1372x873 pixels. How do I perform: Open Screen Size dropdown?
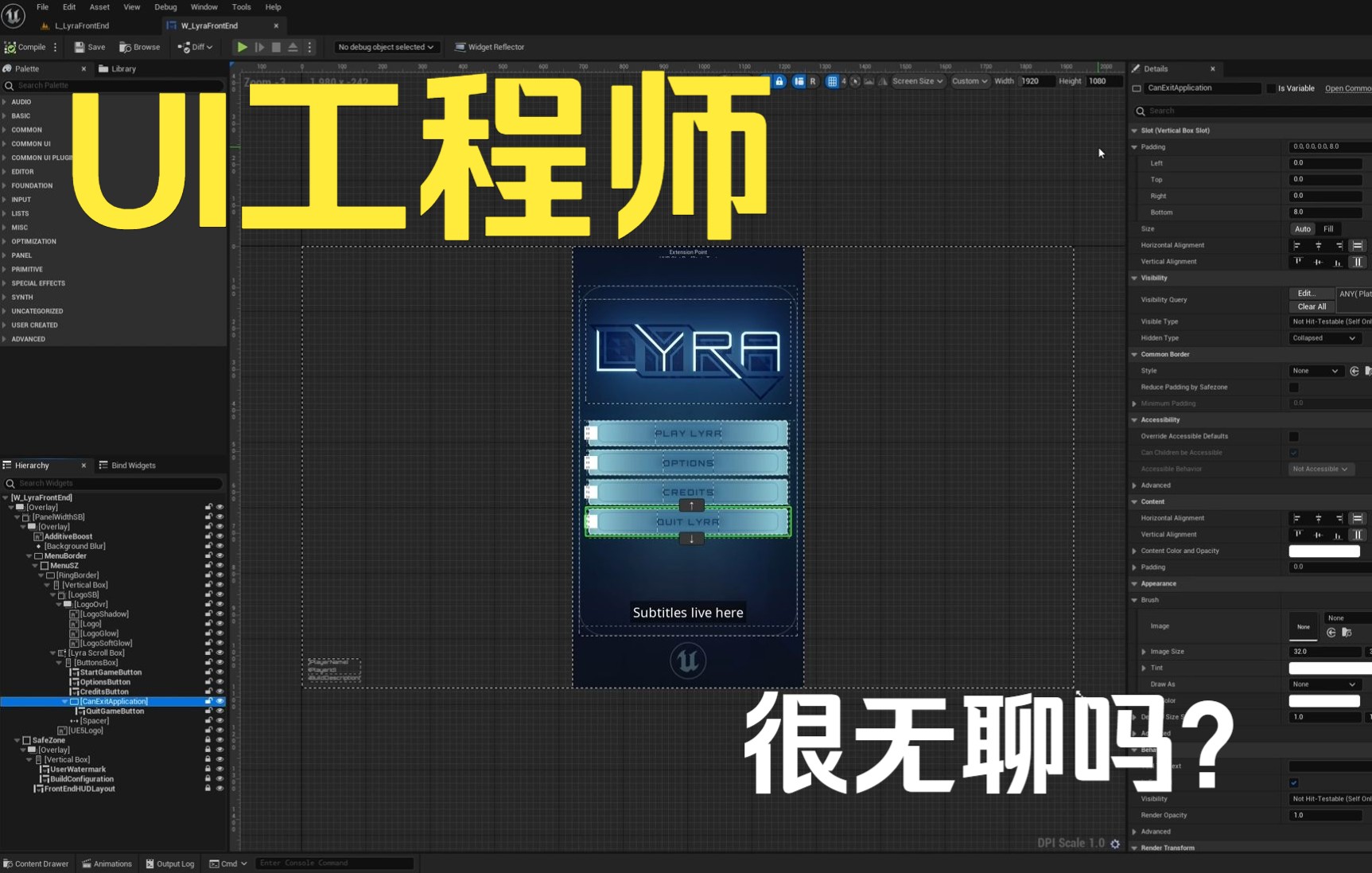tap(917, 81)
